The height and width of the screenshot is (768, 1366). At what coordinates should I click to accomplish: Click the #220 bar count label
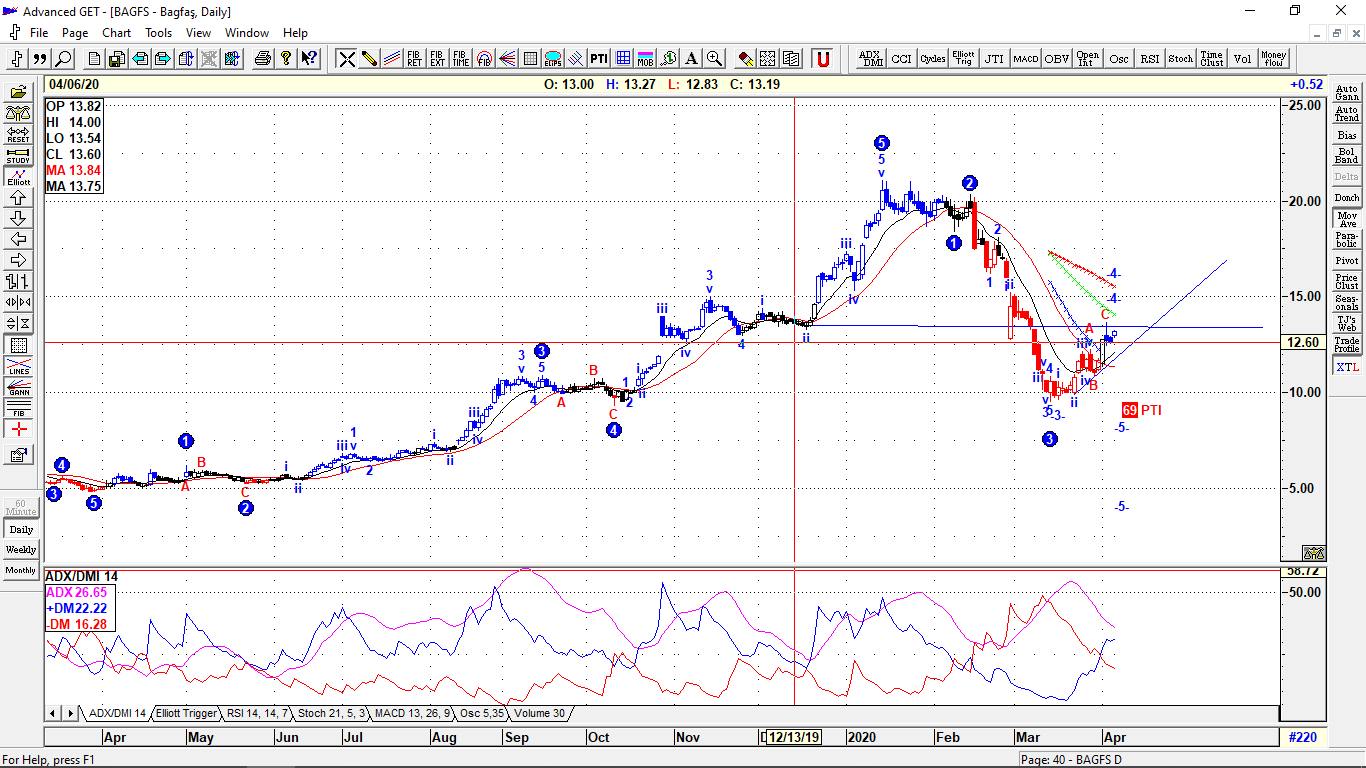[1302, 737]
